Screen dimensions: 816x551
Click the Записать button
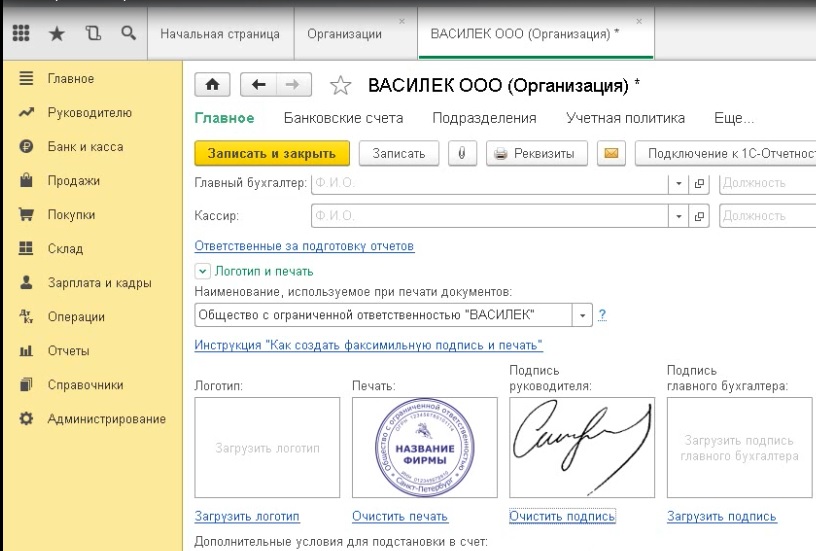pyautogui.click(x=399, y=153)
